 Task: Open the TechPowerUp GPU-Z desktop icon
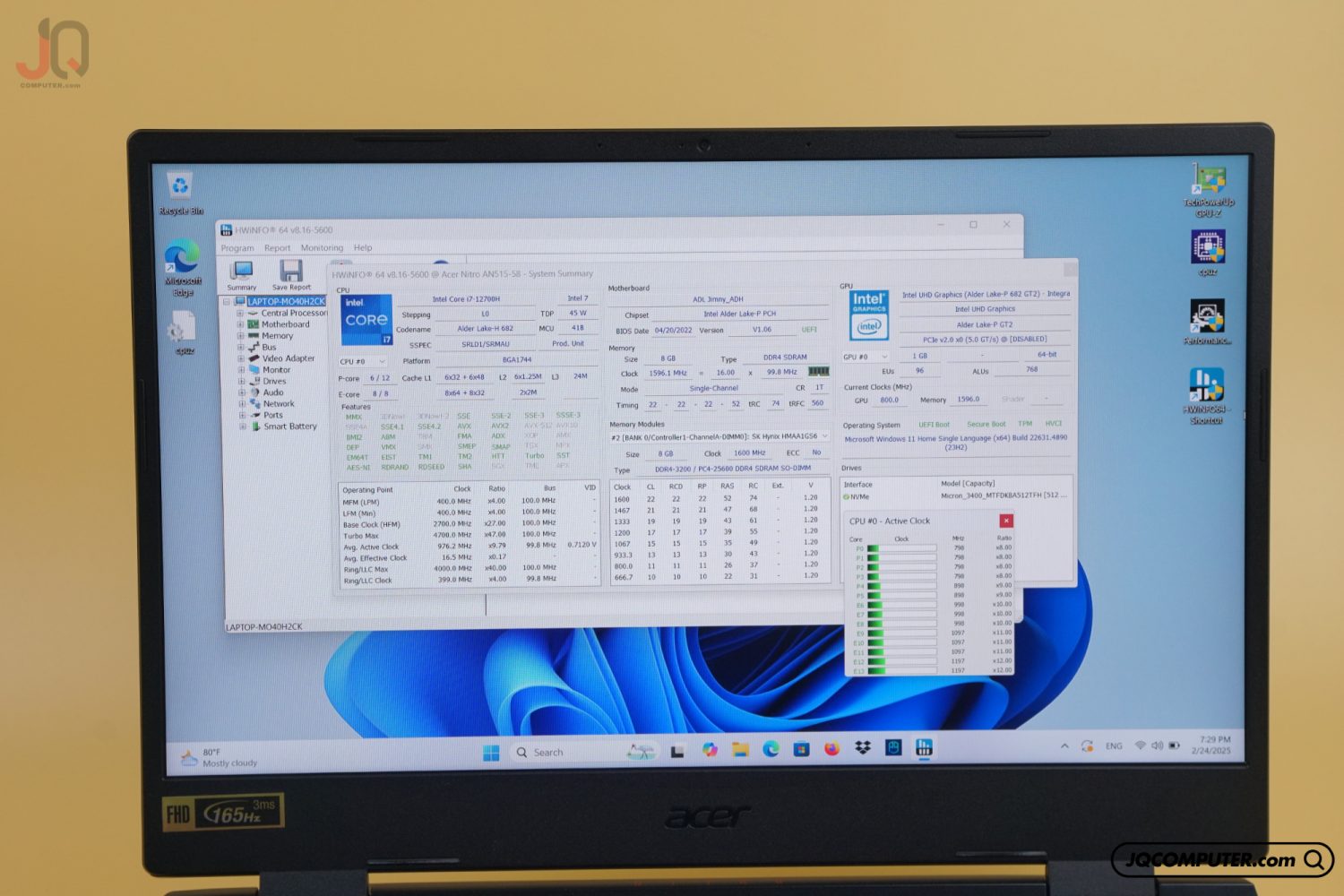1208,191
